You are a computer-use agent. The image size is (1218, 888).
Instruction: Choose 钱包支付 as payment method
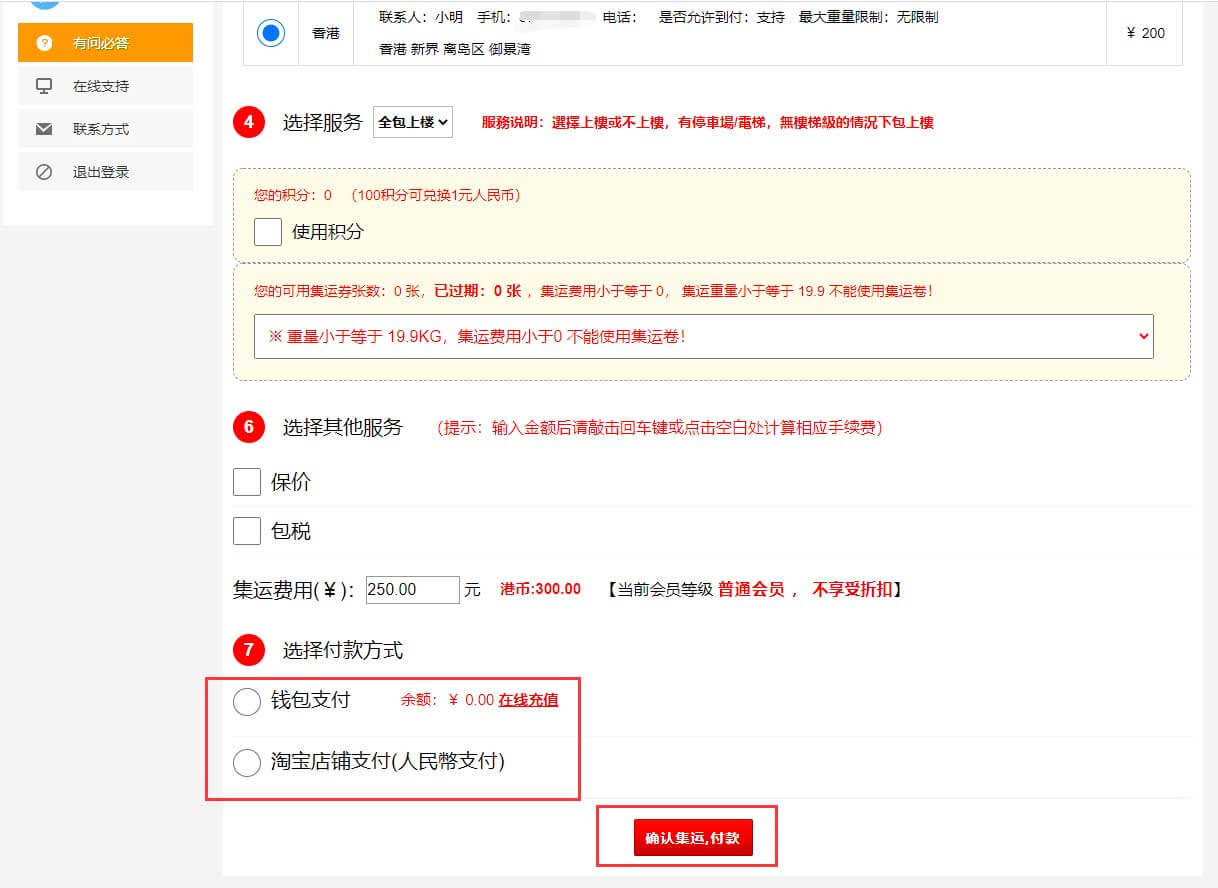pos(247,702)
